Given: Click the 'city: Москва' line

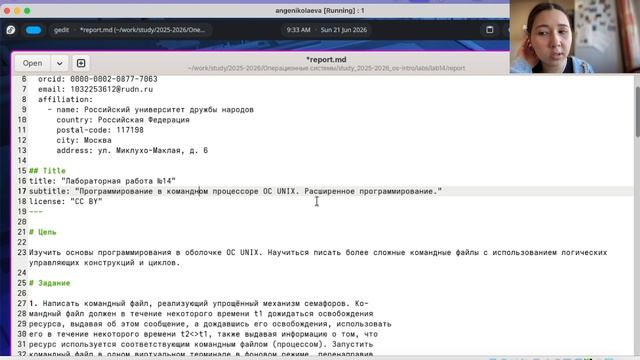Looking at the screenshot, I should (x=84, y=140).
